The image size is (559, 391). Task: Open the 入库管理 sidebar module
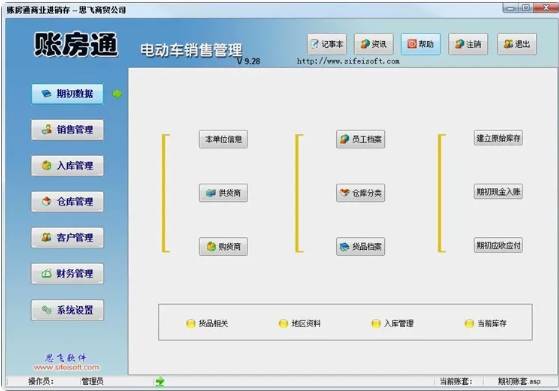(x=67, y=166)
